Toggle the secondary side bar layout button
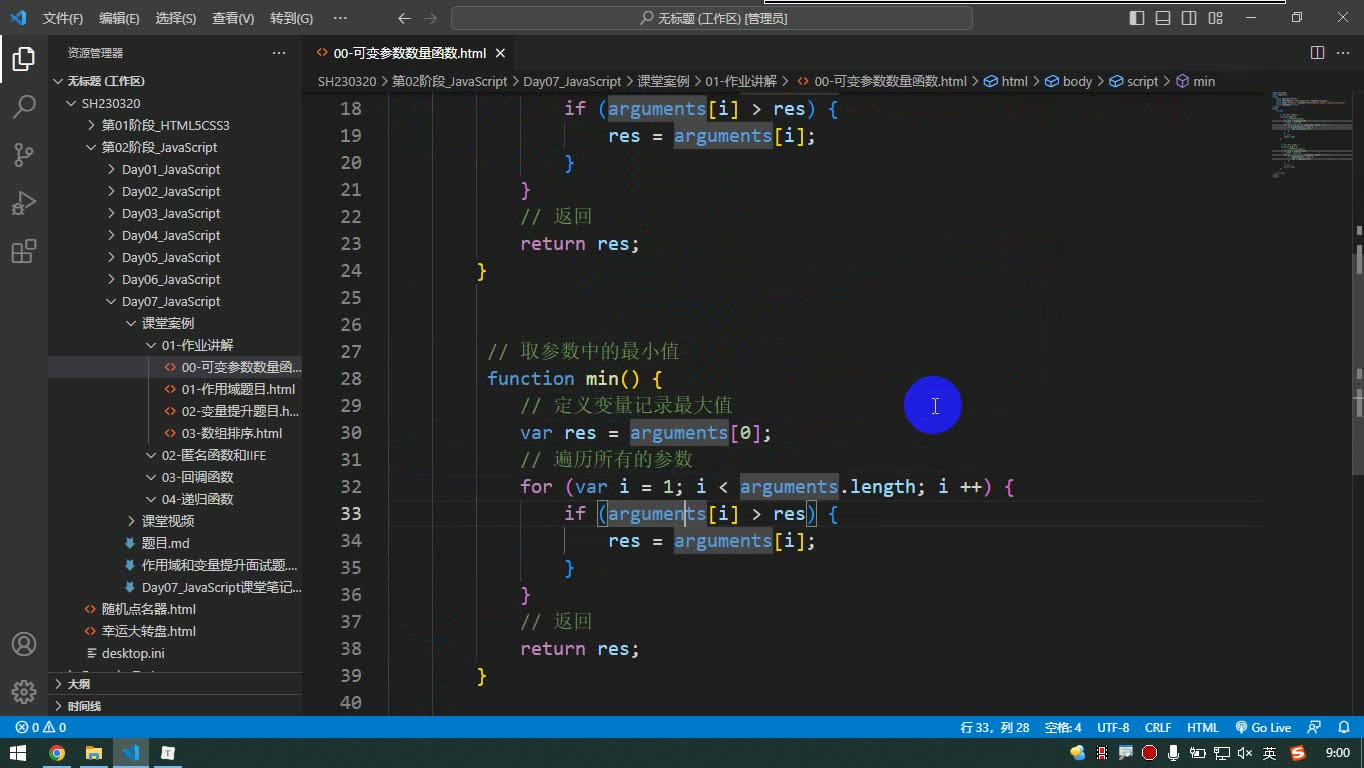1364x768 pixels. click(x=1189, y=18)
